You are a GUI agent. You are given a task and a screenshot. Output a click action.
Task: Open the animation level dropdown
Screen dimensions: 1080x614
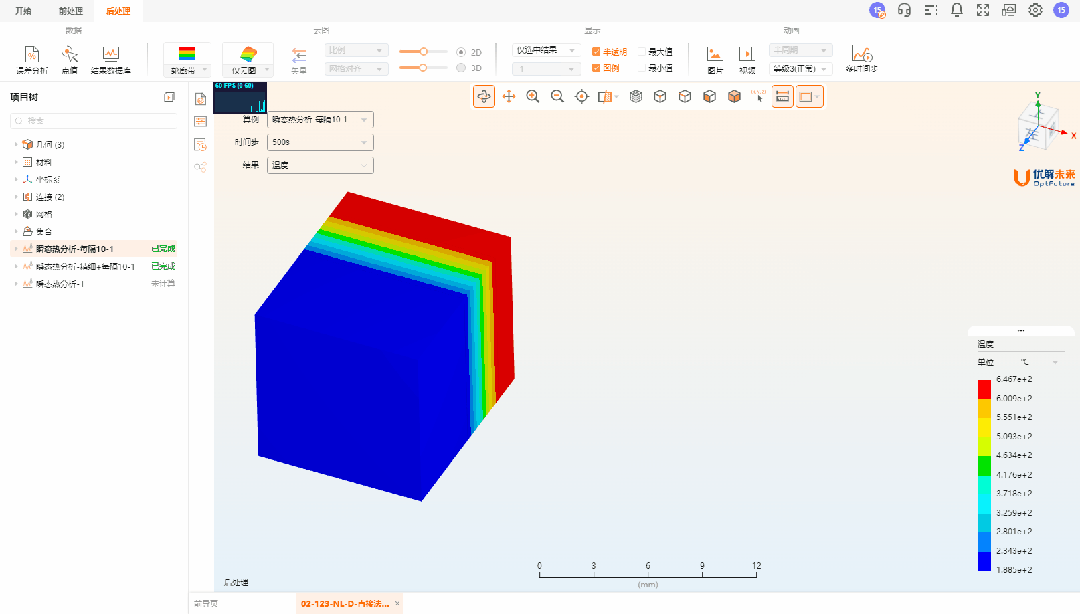click(x=801, y=69)
